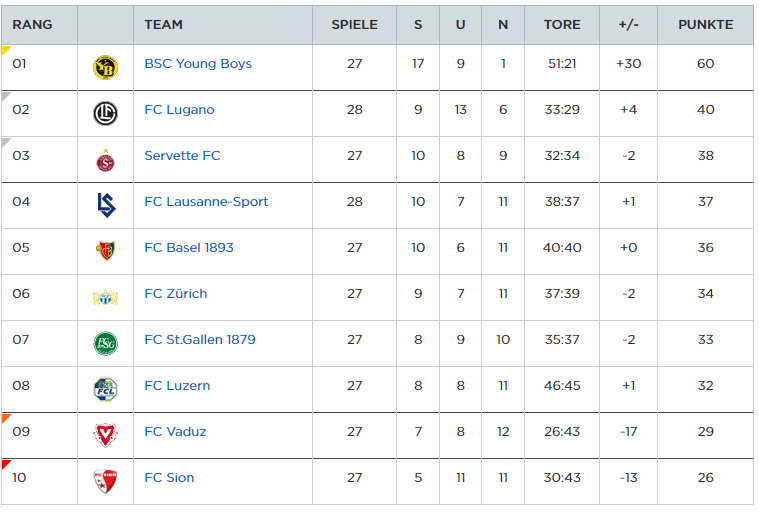Follow the FC Sion team link
The image size is (759, 516).
tap(169, 477)
